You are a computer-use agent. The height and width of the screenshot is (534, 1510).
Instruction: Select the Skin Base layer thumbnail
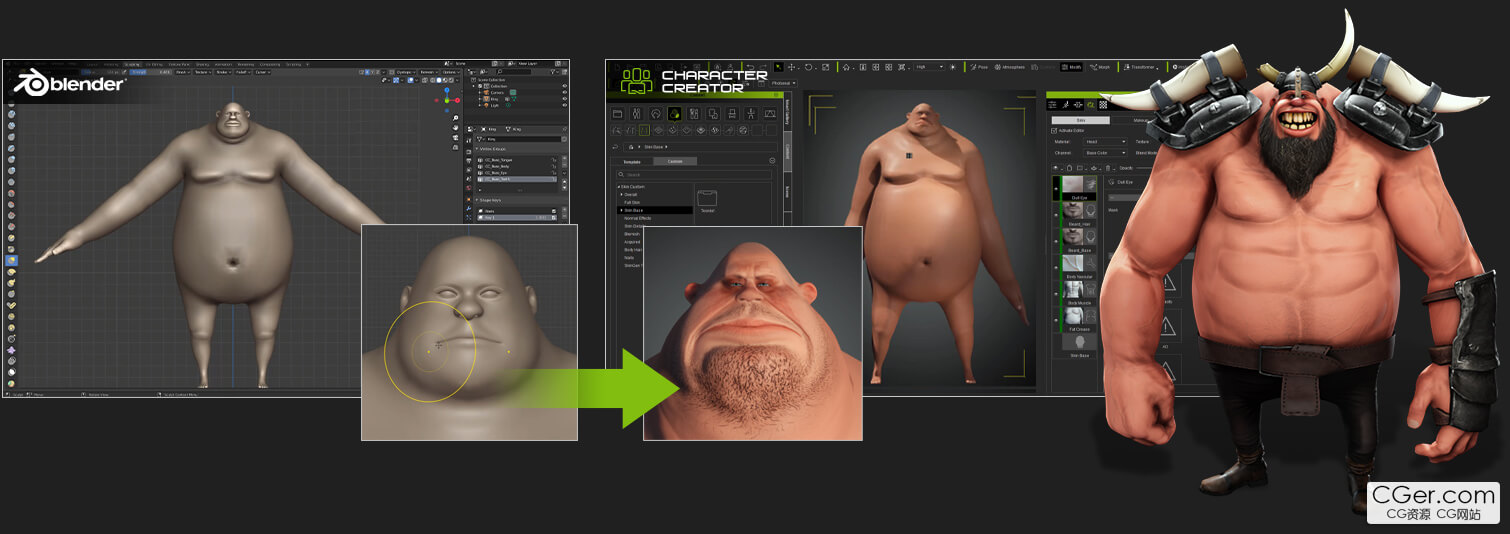[1080, 343]
